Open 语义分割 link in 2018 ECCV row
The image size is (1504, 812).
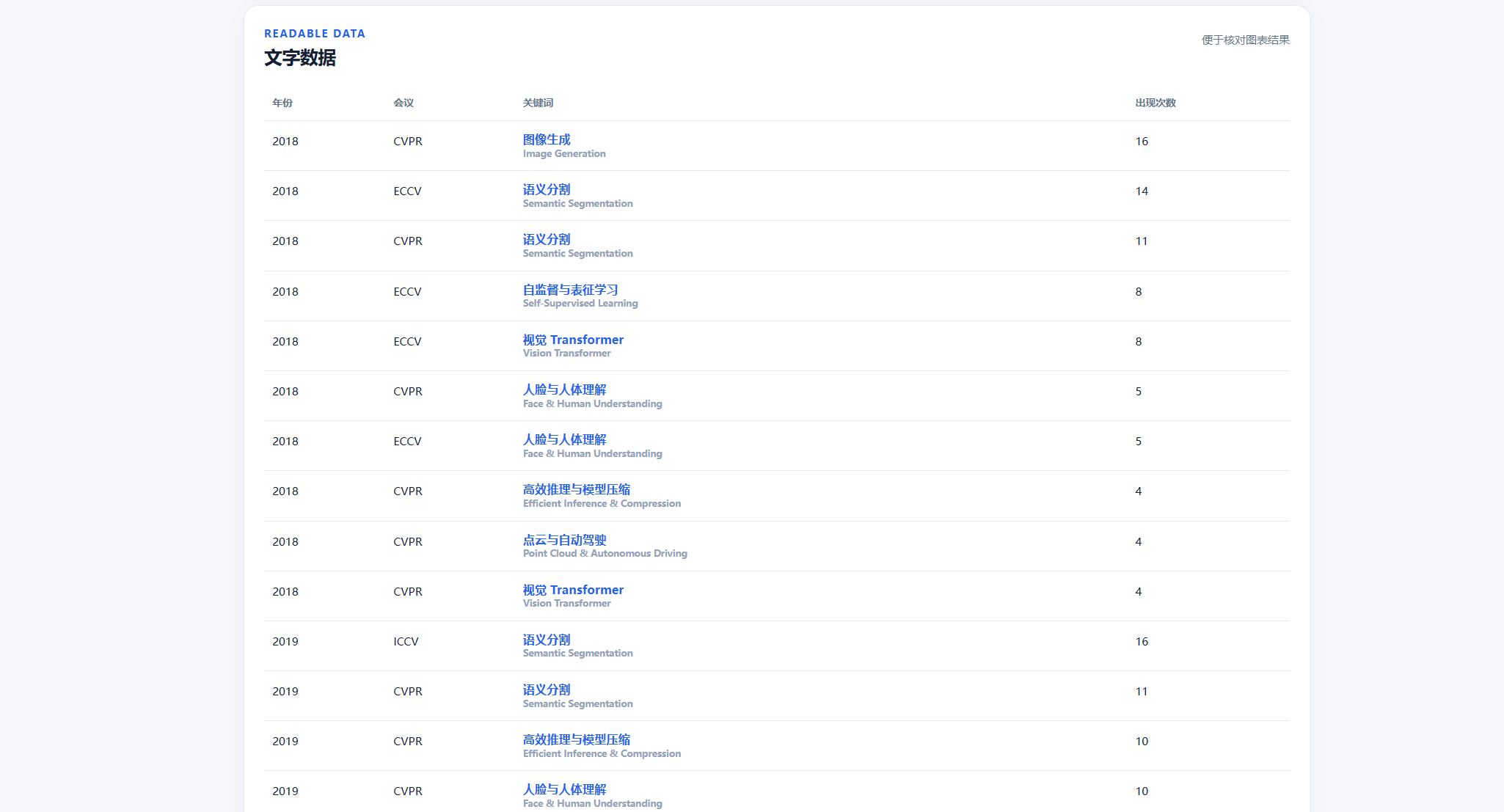(x=546, y=189)
